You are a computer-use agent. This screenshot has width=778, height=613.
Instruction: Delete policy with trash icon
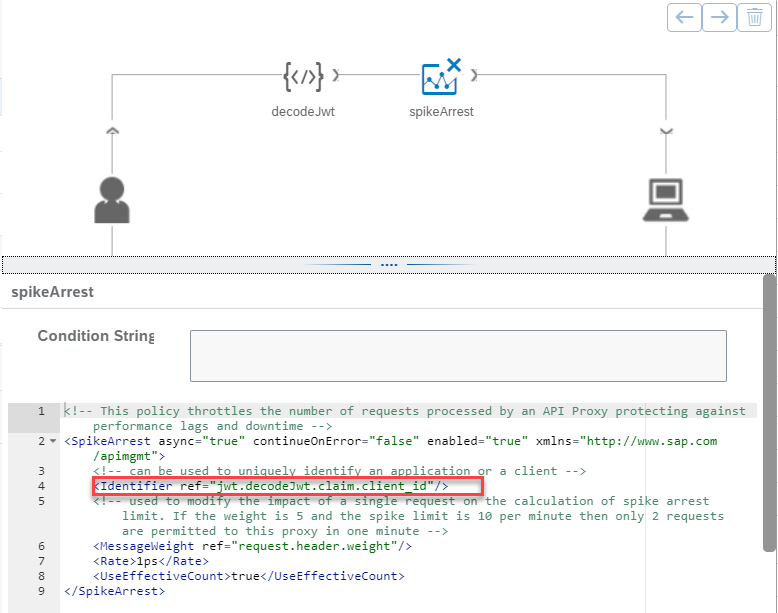755,17
